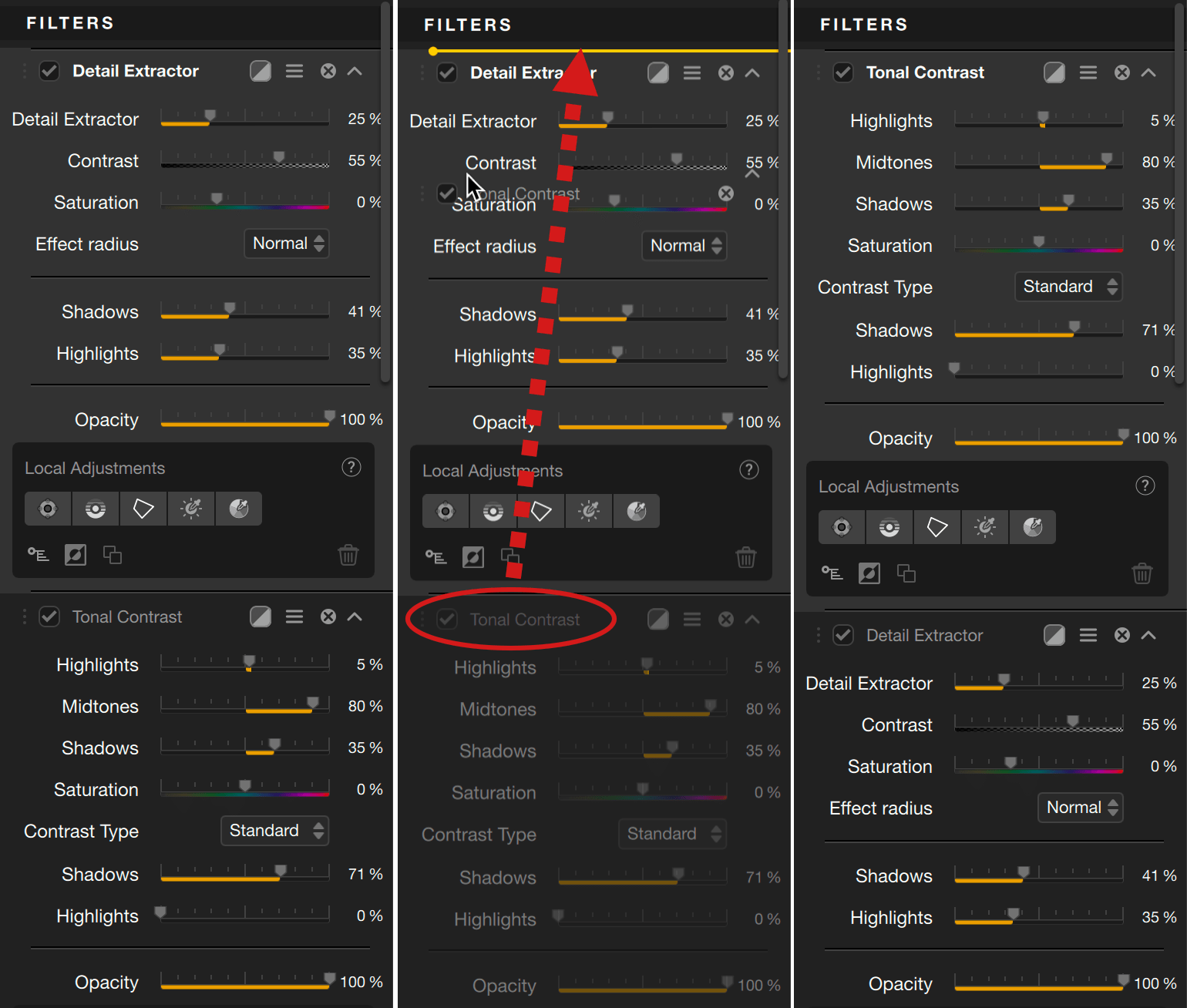Select Control Line tool in left panel

pyautogui.click(x=96, y=509)
